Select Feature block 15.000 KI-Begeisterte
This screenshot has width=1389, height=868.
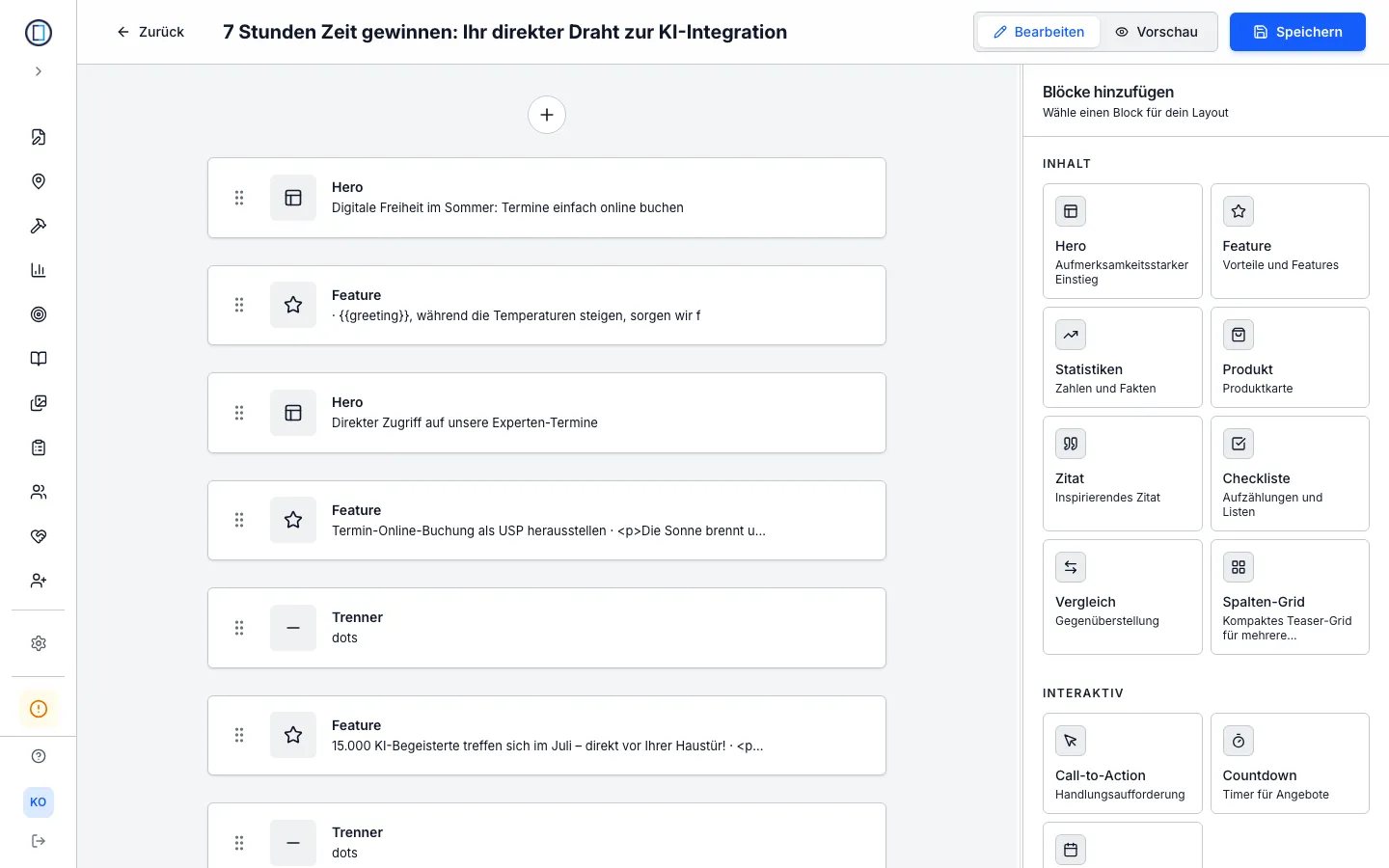pos(547,735)
